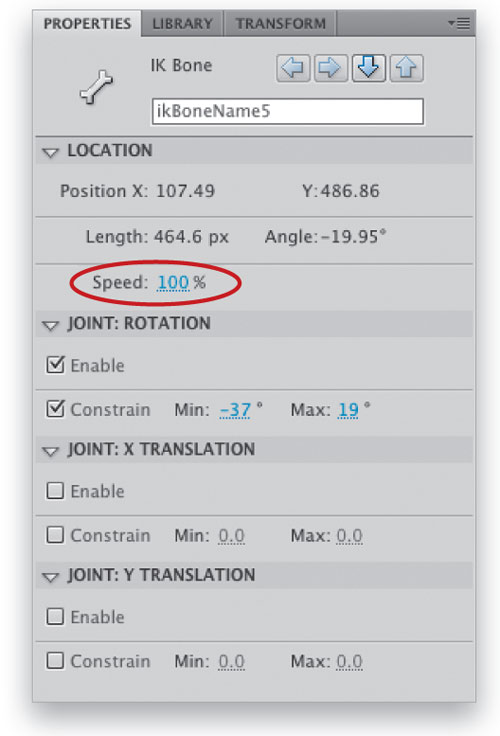Check Constrain under Joint: X Translation

coord(55,535)
